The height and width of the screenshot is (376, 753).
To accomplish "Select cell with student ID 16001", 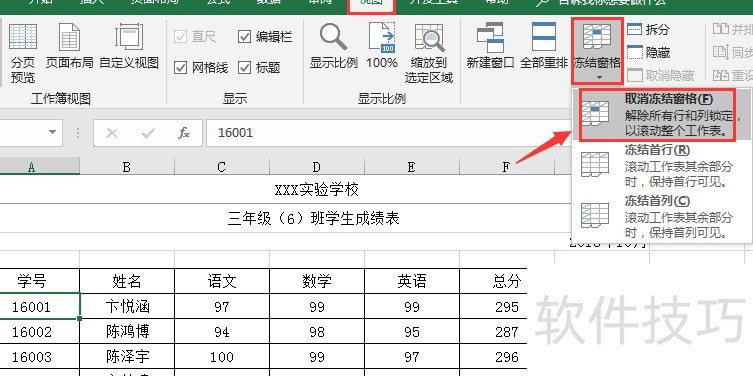I will click(x=40, y=306).
